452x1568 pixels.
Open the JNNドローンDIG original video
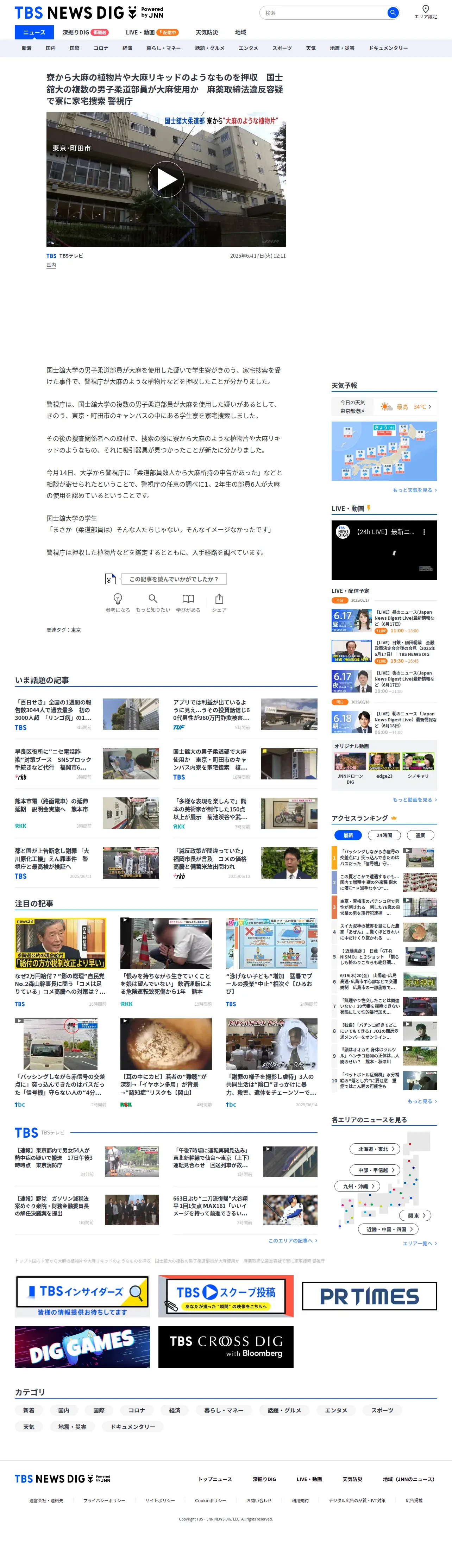point(350,761)
